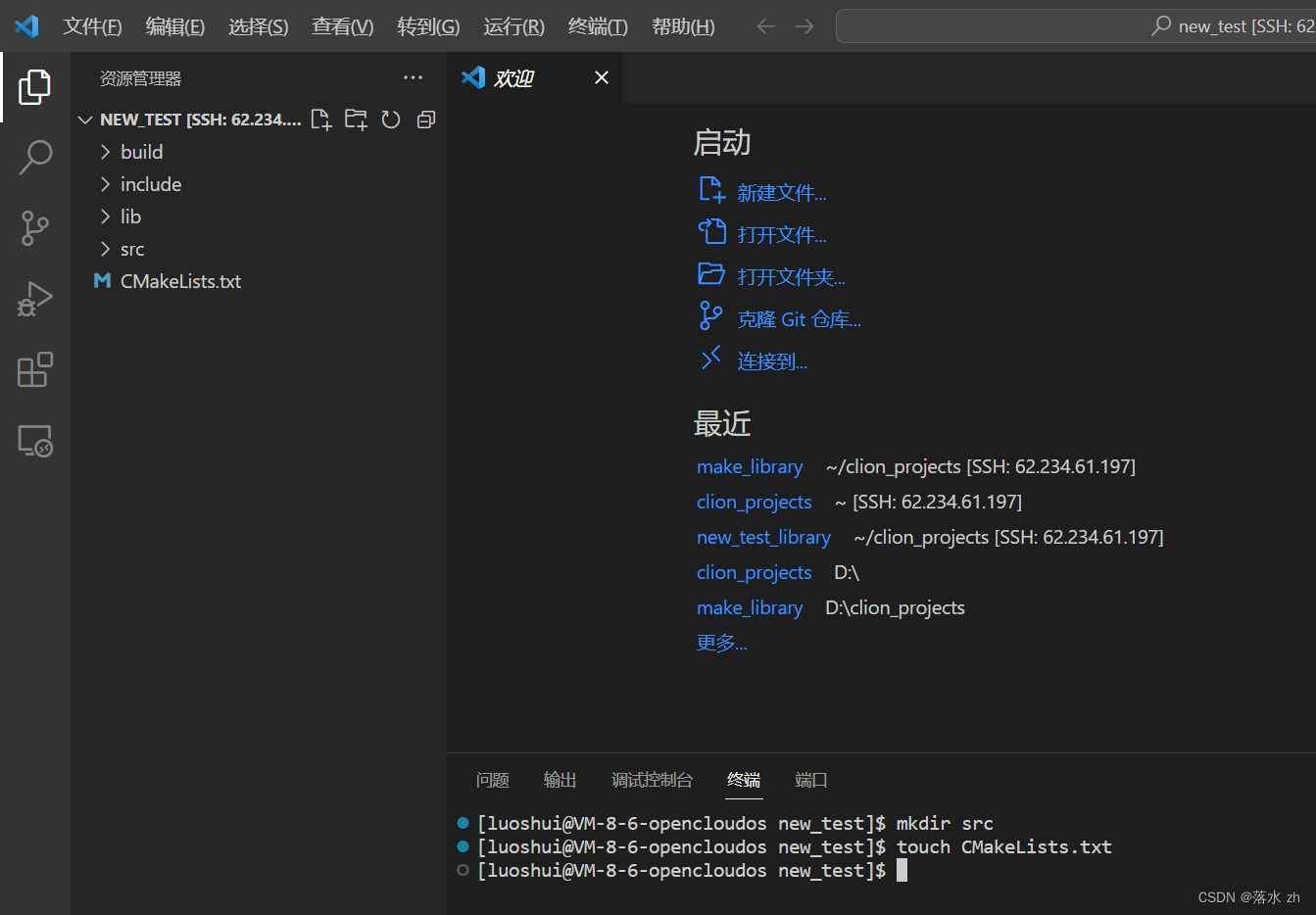1316x915 pixels.
Task: Refresh the explorer file tree
Action: click(391, 120)
